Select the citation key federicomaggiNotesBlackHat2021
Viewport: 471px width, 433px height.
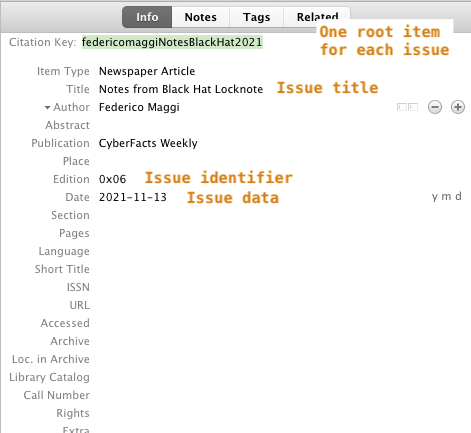[x=172, y=42]
